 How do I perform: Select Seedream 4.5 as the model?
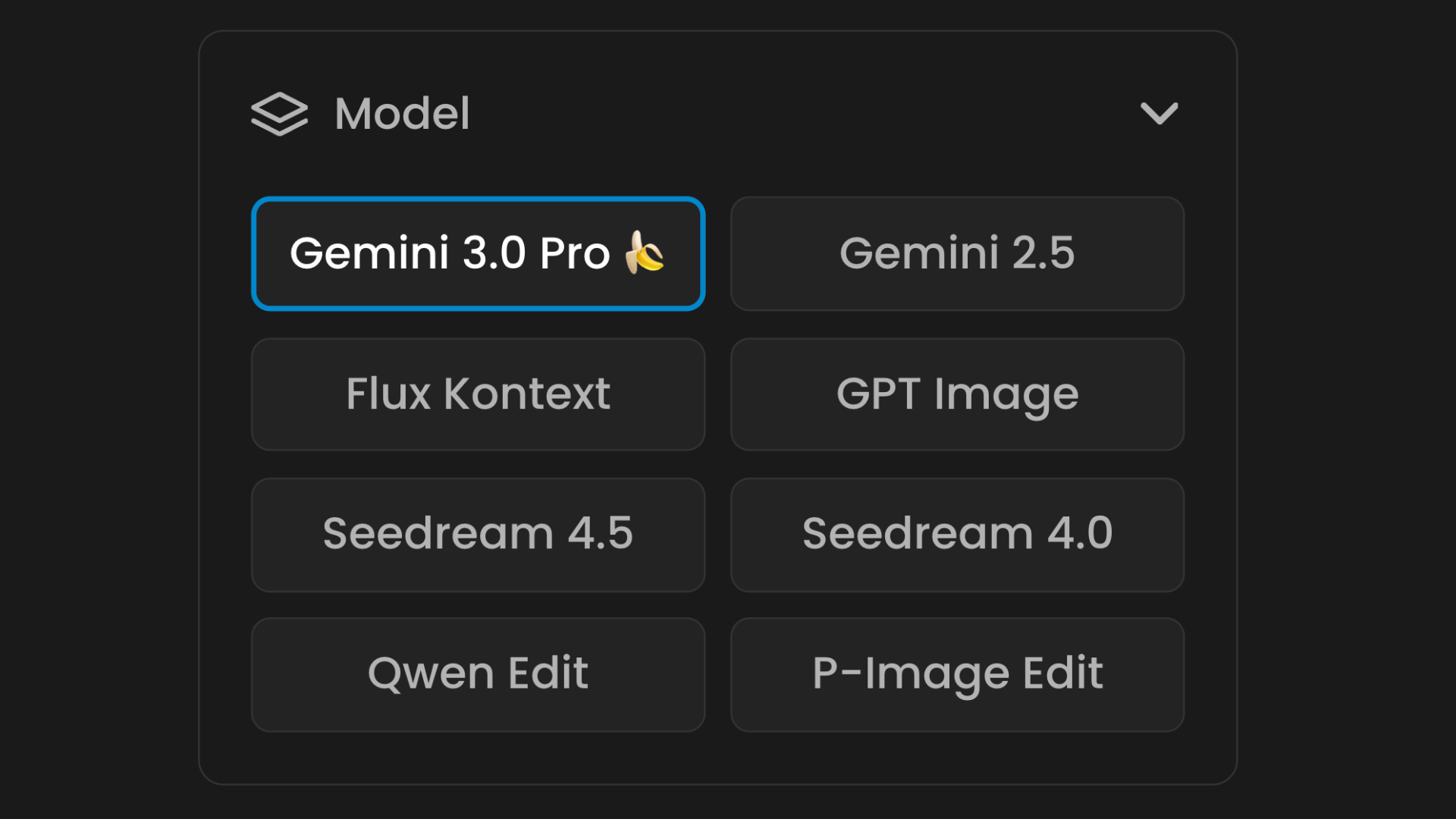coord(479,534)
